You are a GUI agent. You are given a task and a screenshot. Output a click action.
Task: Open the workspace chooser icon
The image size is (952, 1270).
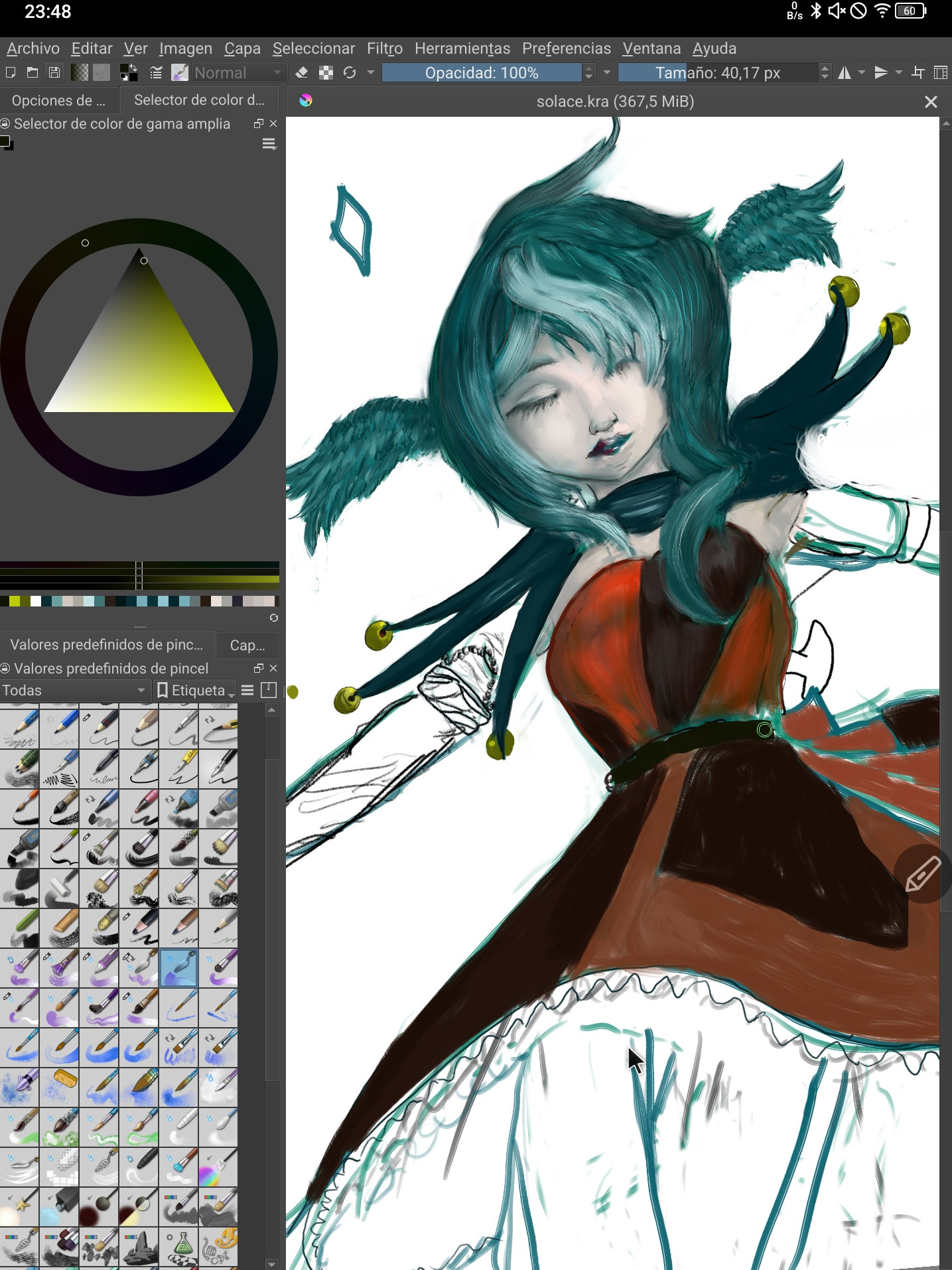coord(940,73)
